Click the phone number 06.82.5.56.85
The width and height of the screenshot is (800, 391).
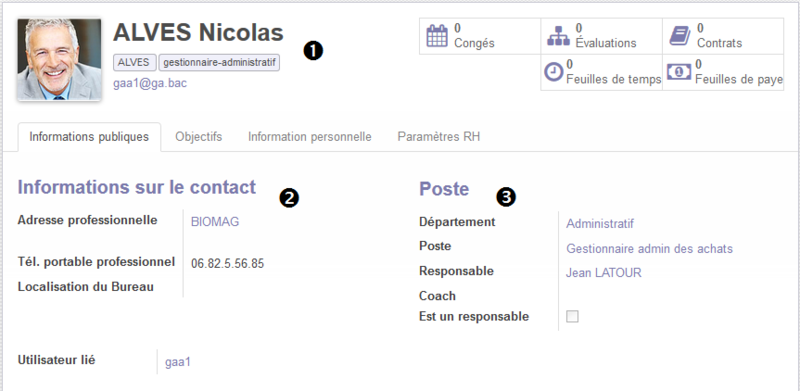228,263
